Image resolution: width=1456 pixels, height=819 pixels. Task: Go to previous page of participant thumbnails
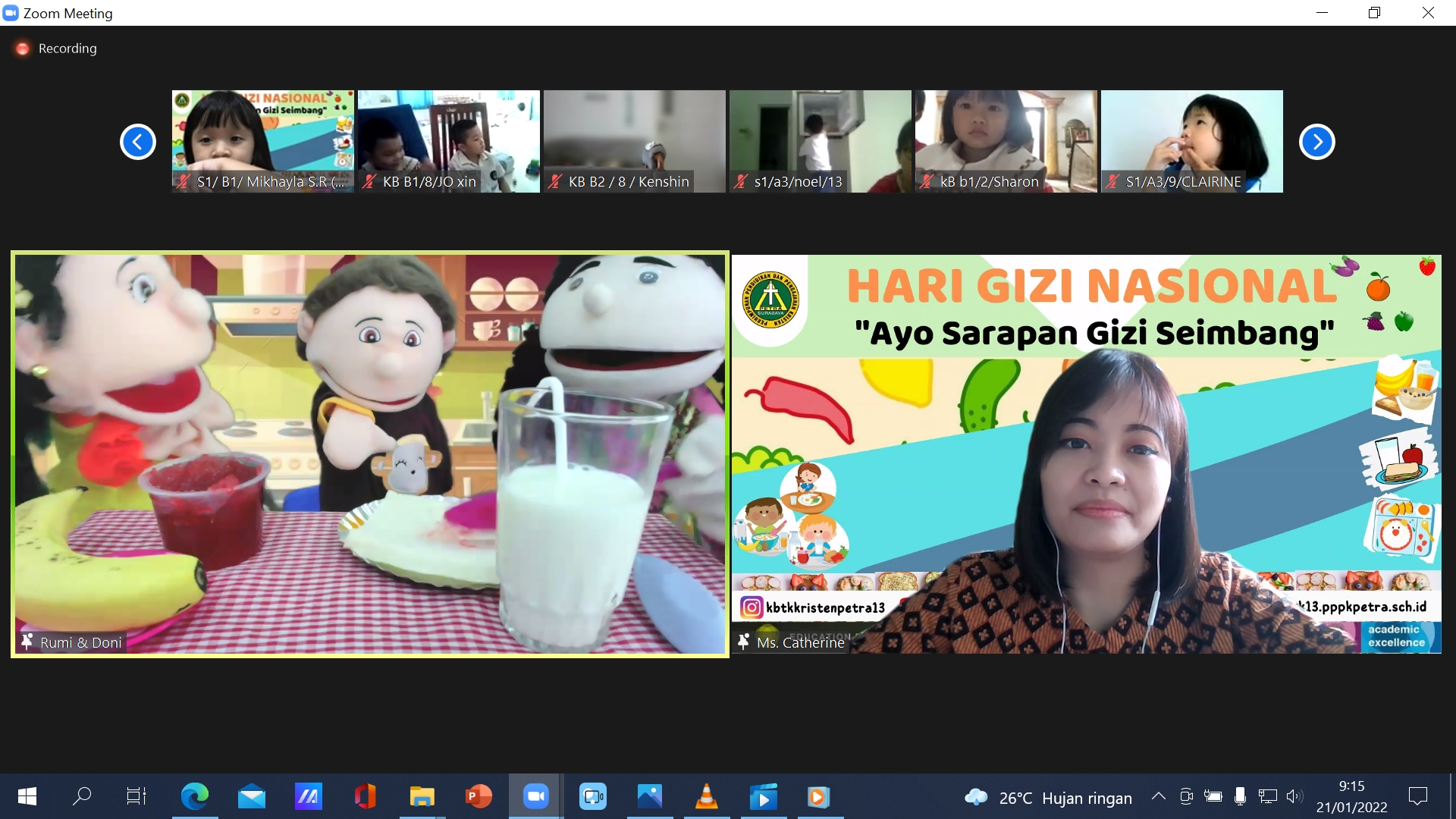click(x=138, y=142)
